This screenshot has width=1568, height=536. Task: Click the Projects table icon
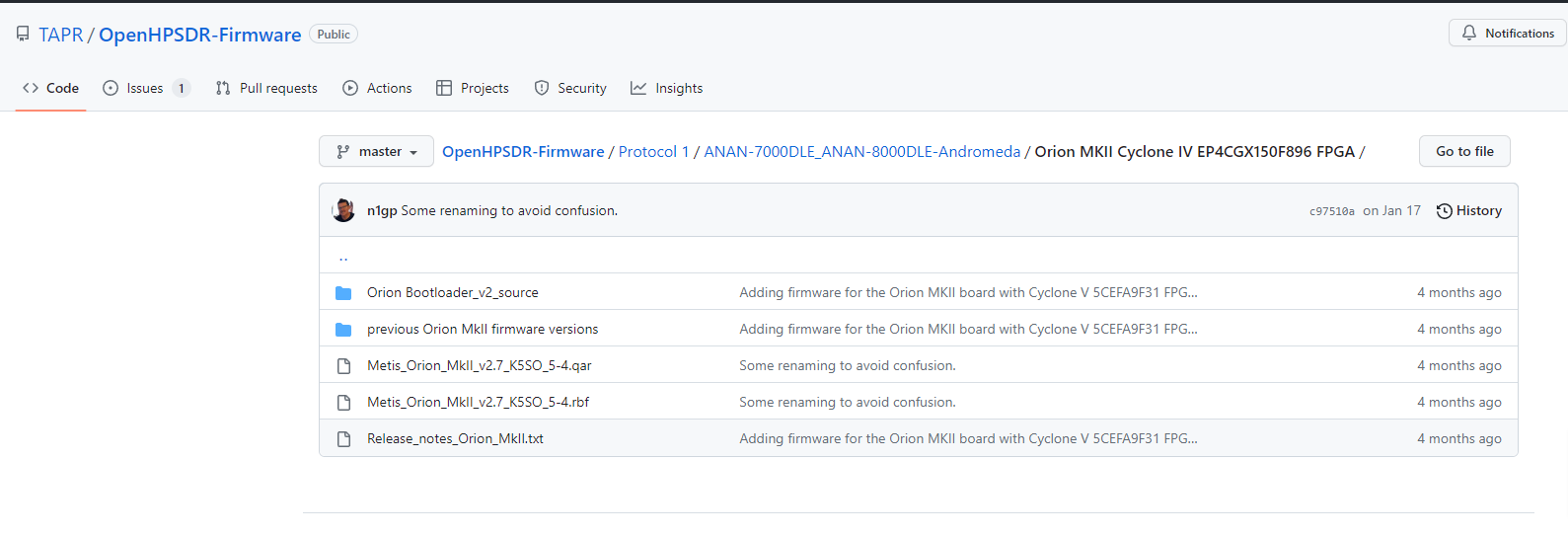coord(444,88)
